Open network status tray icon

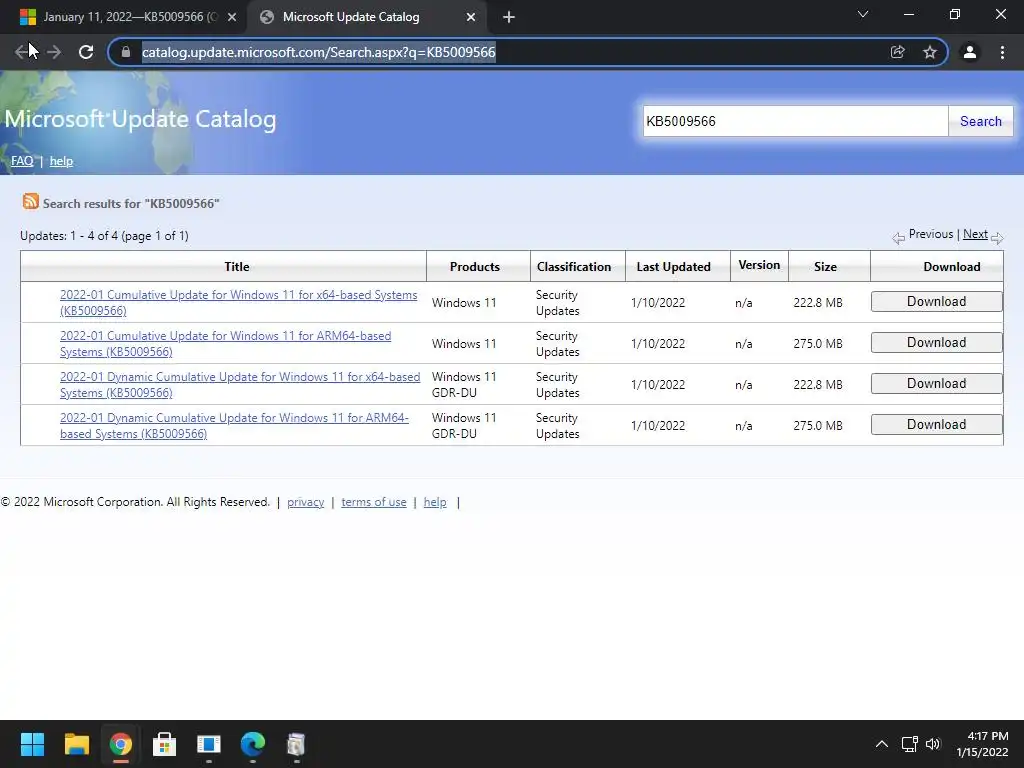pyautogui.click(x=910, y=744)
